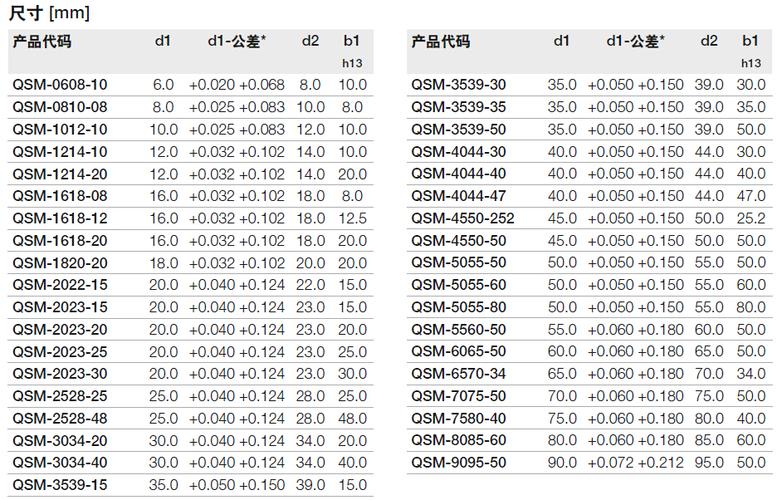This screenshot has height=500, width=782.
Task: Select product code QSM-6570-34
Action: 459,374
